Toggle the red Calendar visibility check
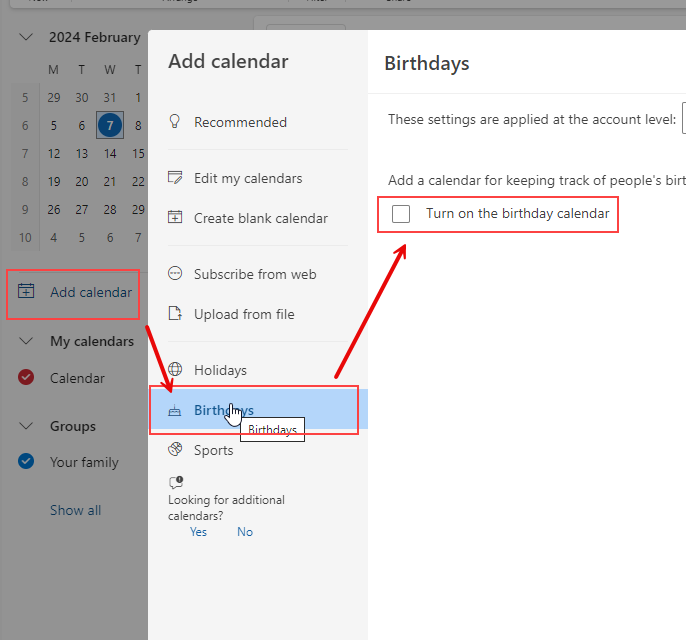This screenshot has height=640, width=686. 26,378
